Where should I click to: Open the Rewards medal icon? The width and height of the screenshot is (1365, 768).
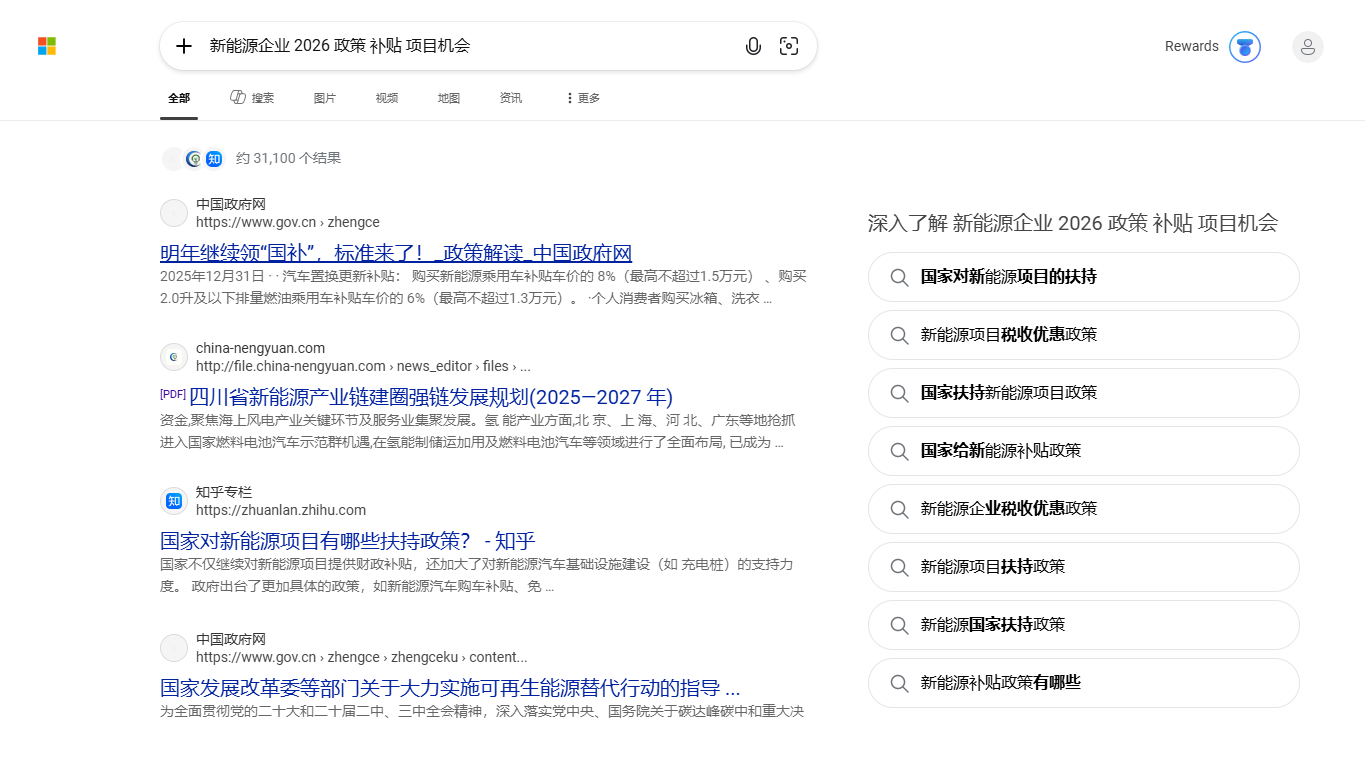[1245, 46]
